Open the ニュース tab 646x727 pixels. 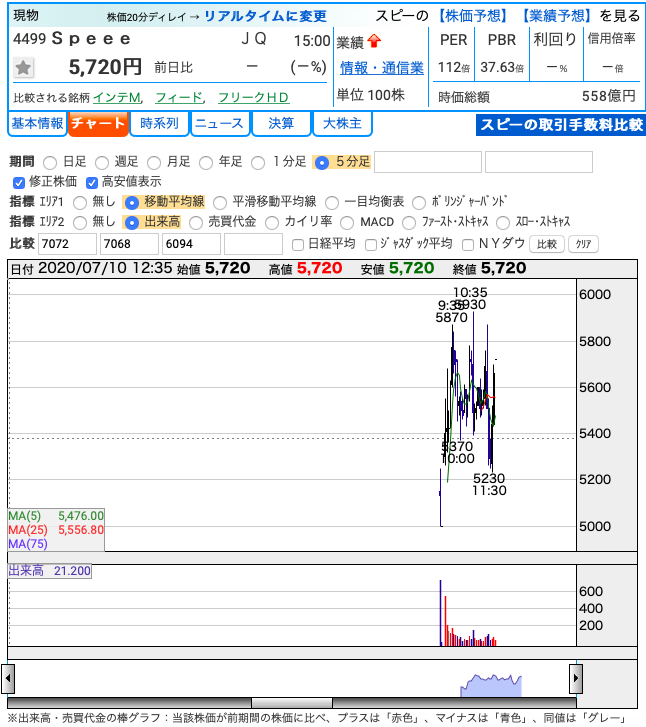(x=220, y=124)
